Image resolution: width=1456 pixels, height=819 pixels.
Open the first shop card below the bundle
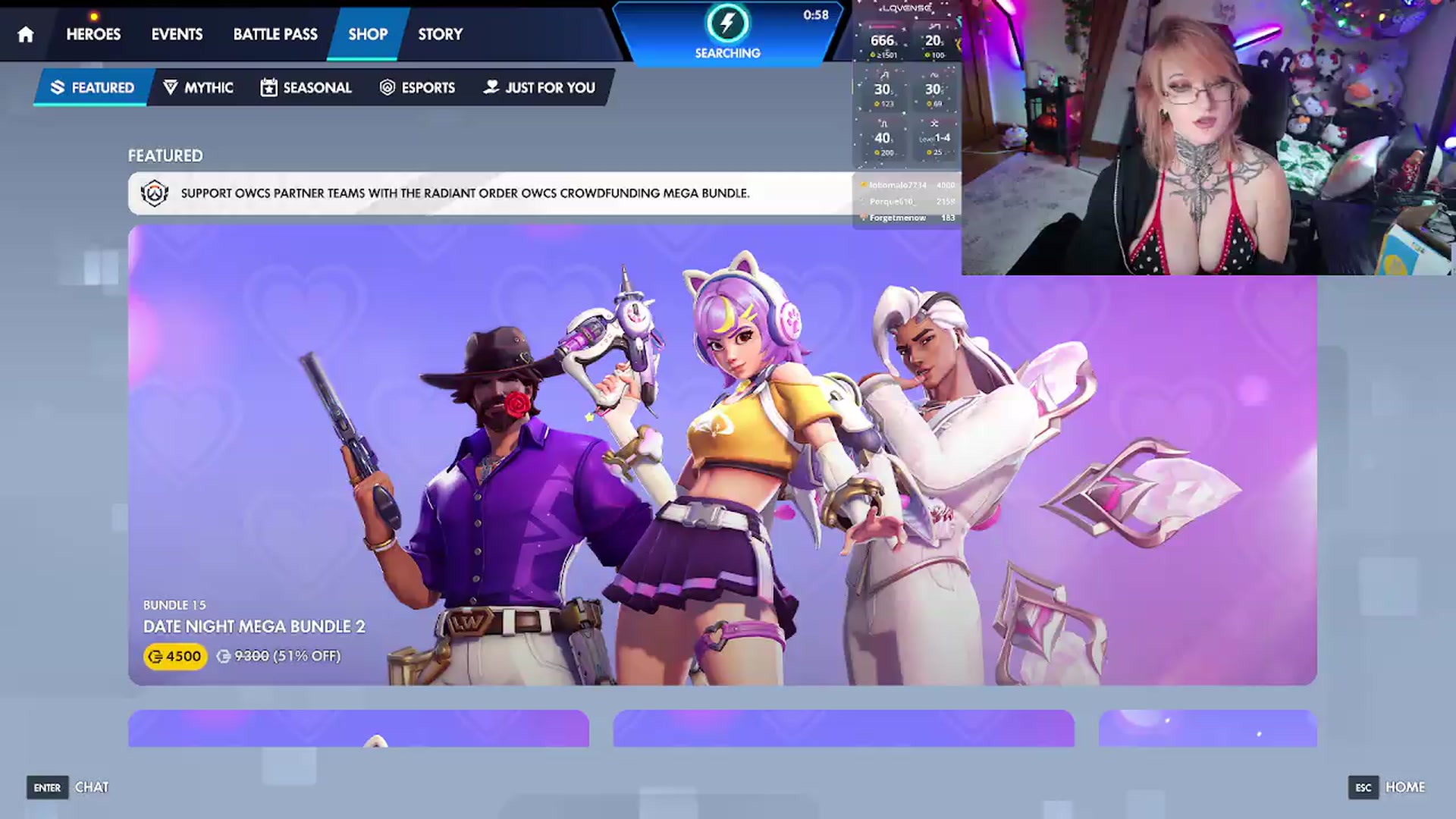tap(359, 728)
